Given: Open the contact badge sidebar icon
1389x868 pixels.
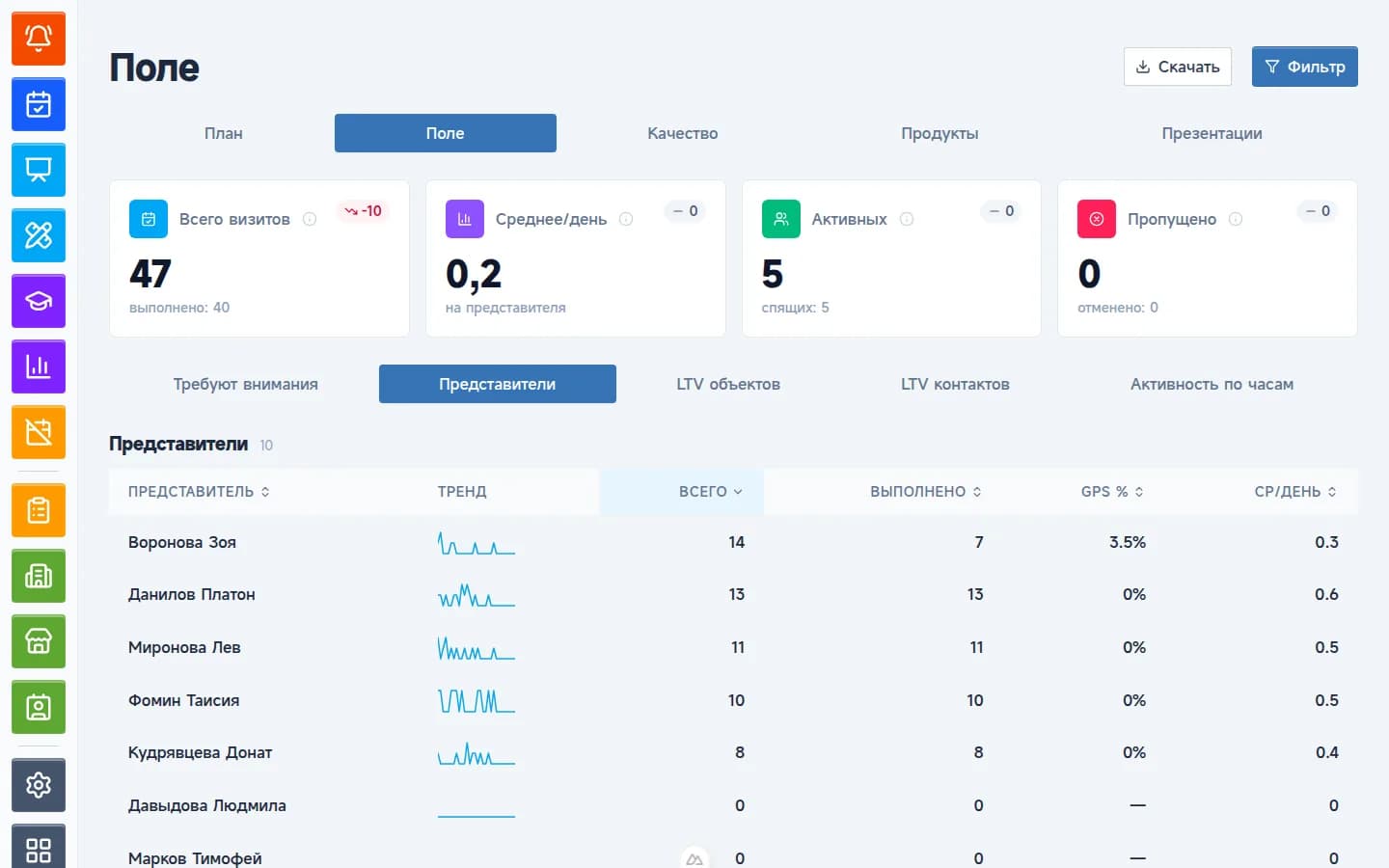Looking at the screenshot, I should (x=39, y=707).
